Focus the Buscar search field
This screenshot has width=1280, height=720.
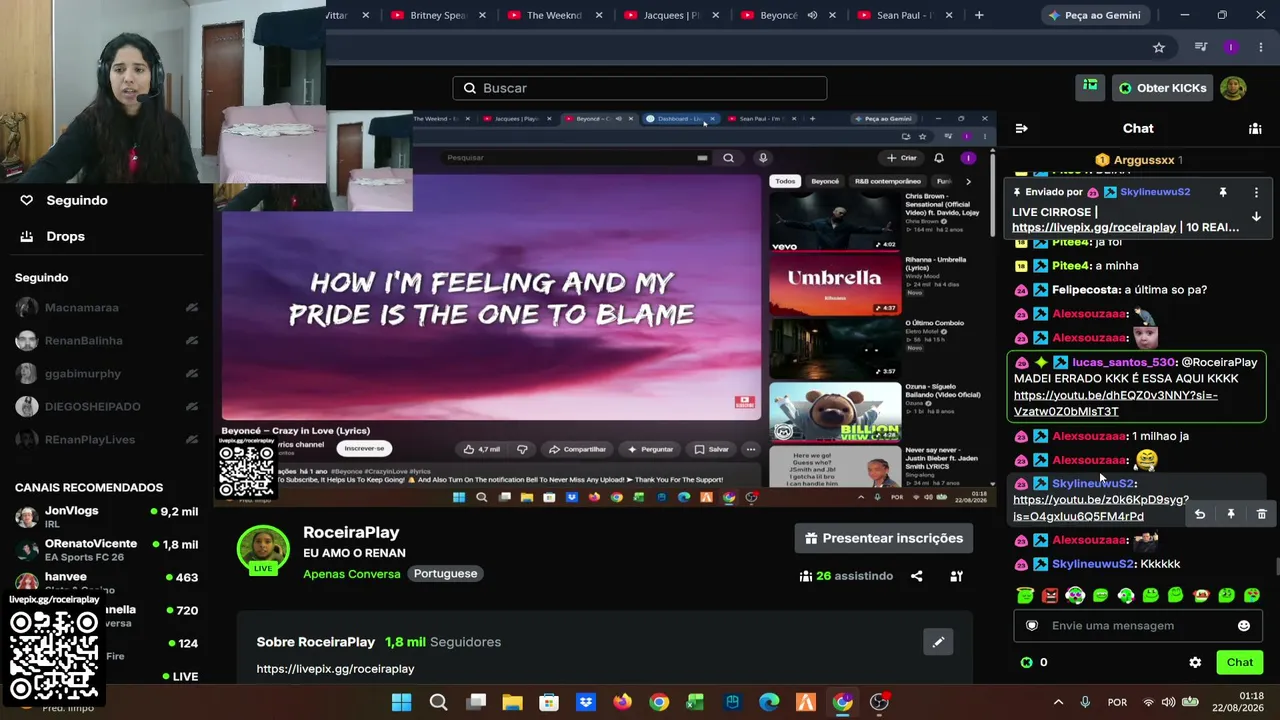pos(640,88)
